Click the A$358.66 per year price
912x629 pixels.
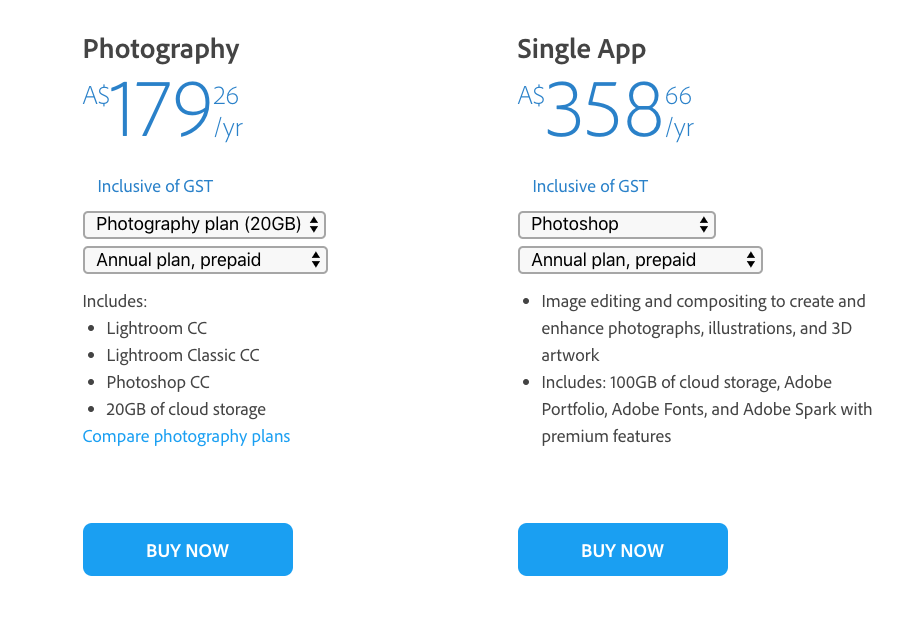click(x=606, y=110)
